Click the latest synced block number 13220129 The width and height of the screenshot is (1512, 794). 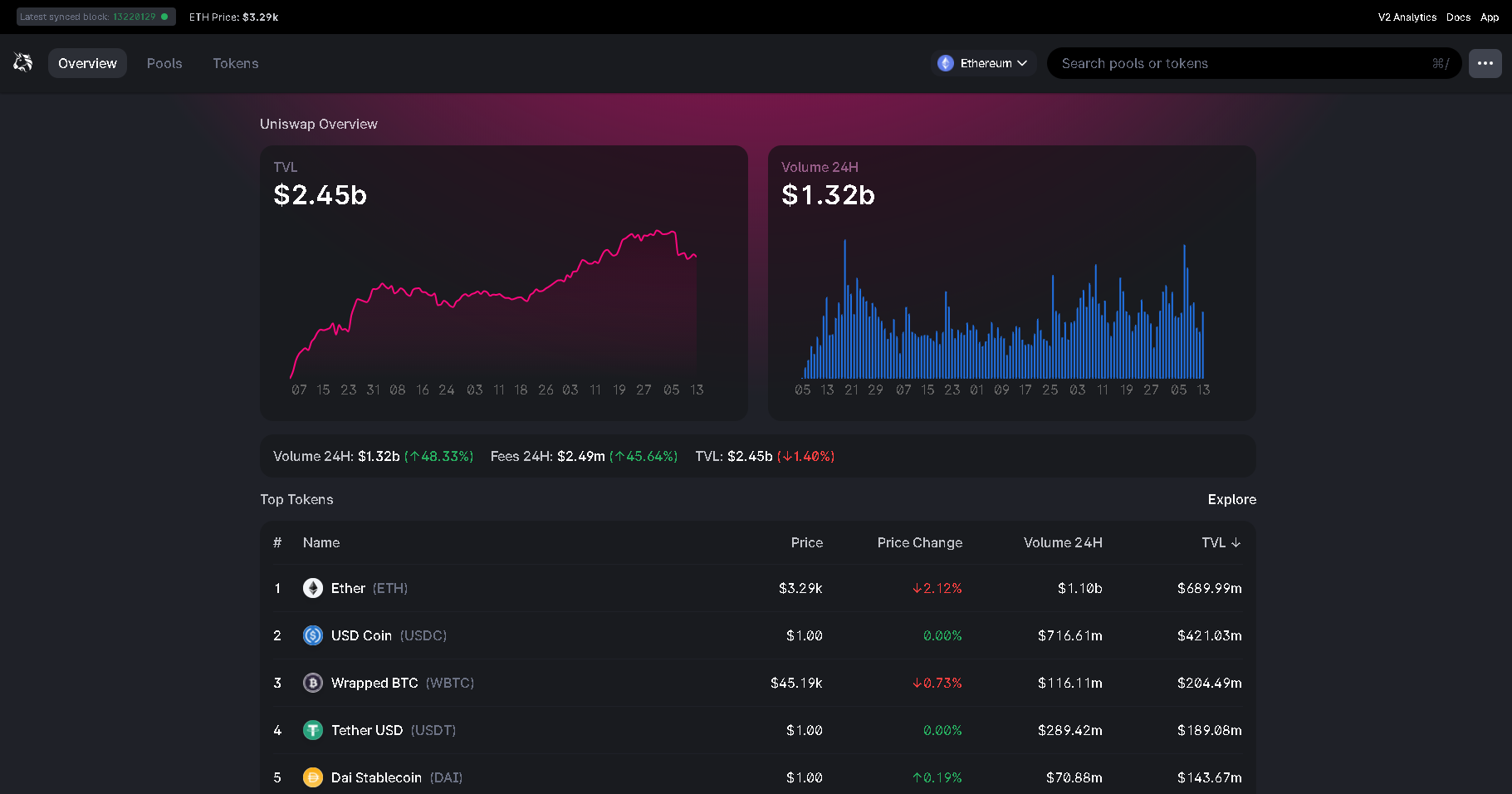[x=134, y=17]
